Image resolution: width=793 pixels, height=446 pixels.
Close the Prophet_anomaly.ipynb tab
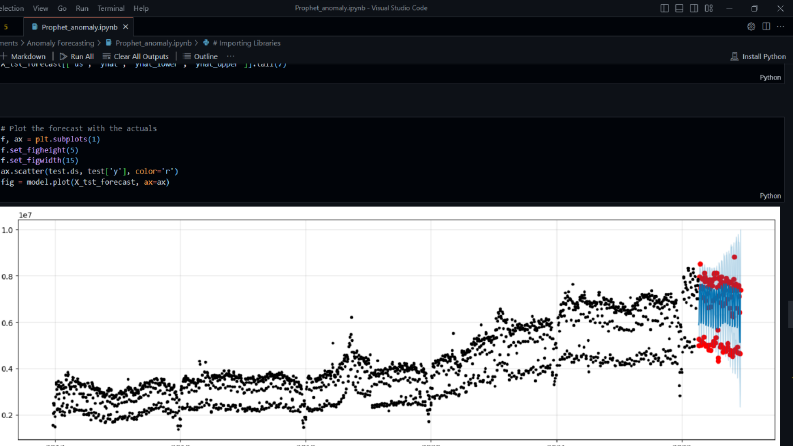click(125, 27)
